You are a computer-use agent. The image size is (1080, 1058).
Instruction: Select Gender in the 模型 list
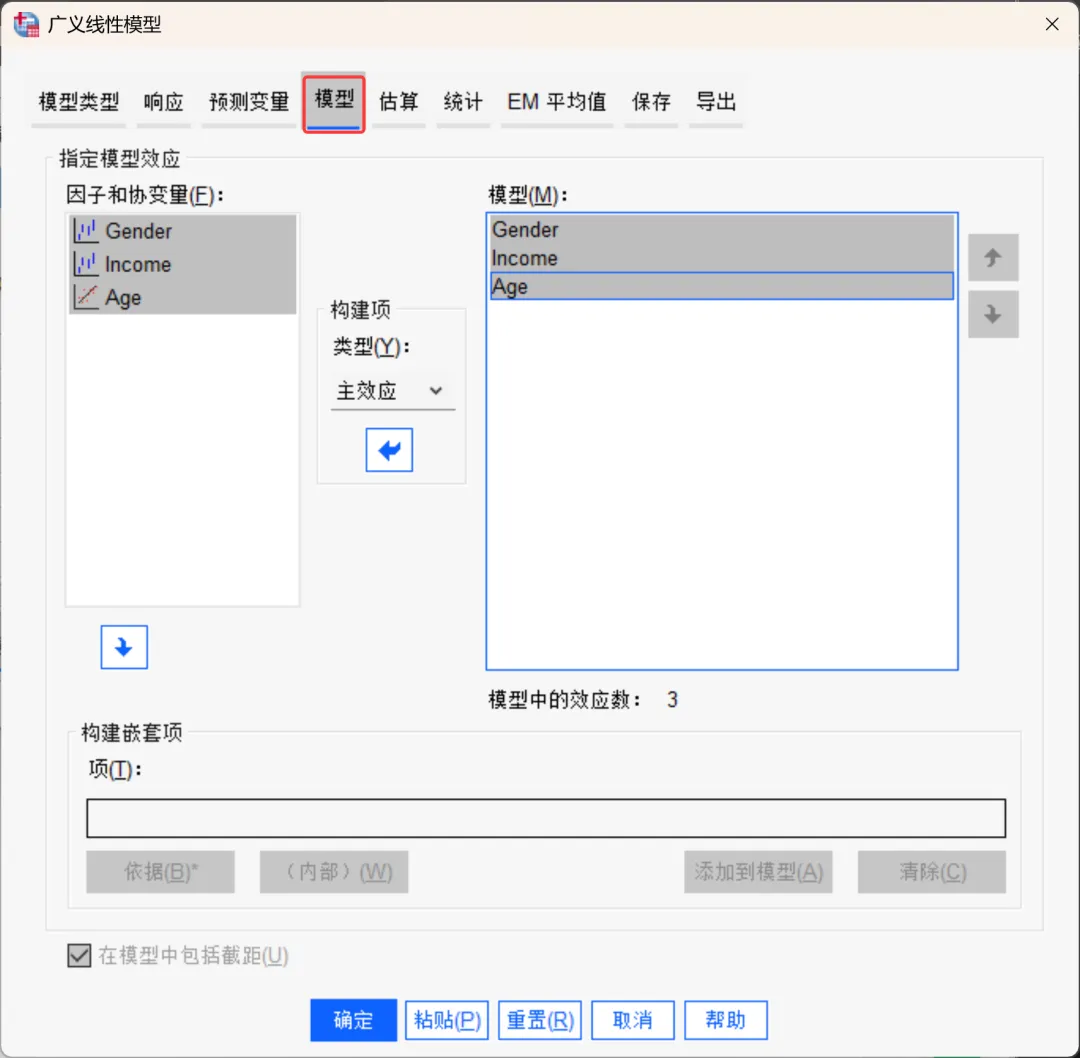point(722,229)
